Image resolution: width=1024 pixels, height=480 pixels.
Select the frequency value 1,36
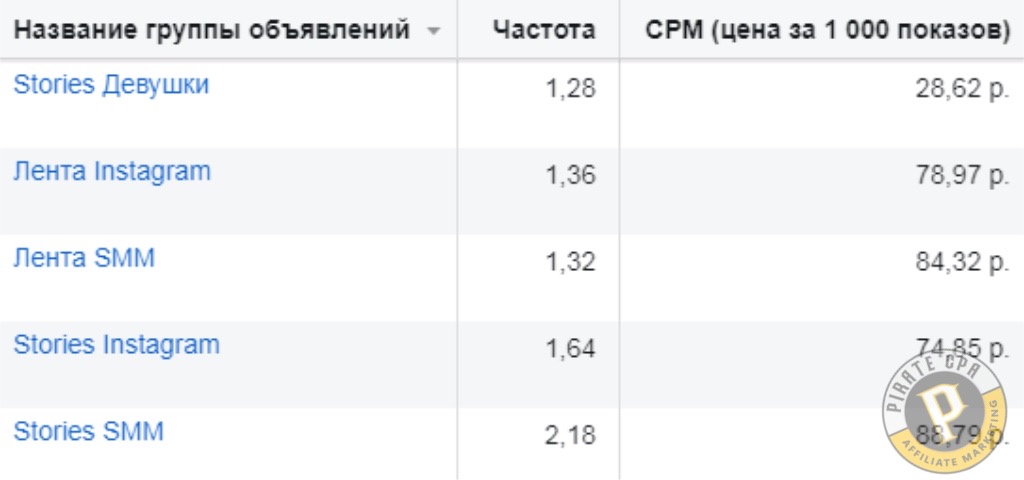570,175
